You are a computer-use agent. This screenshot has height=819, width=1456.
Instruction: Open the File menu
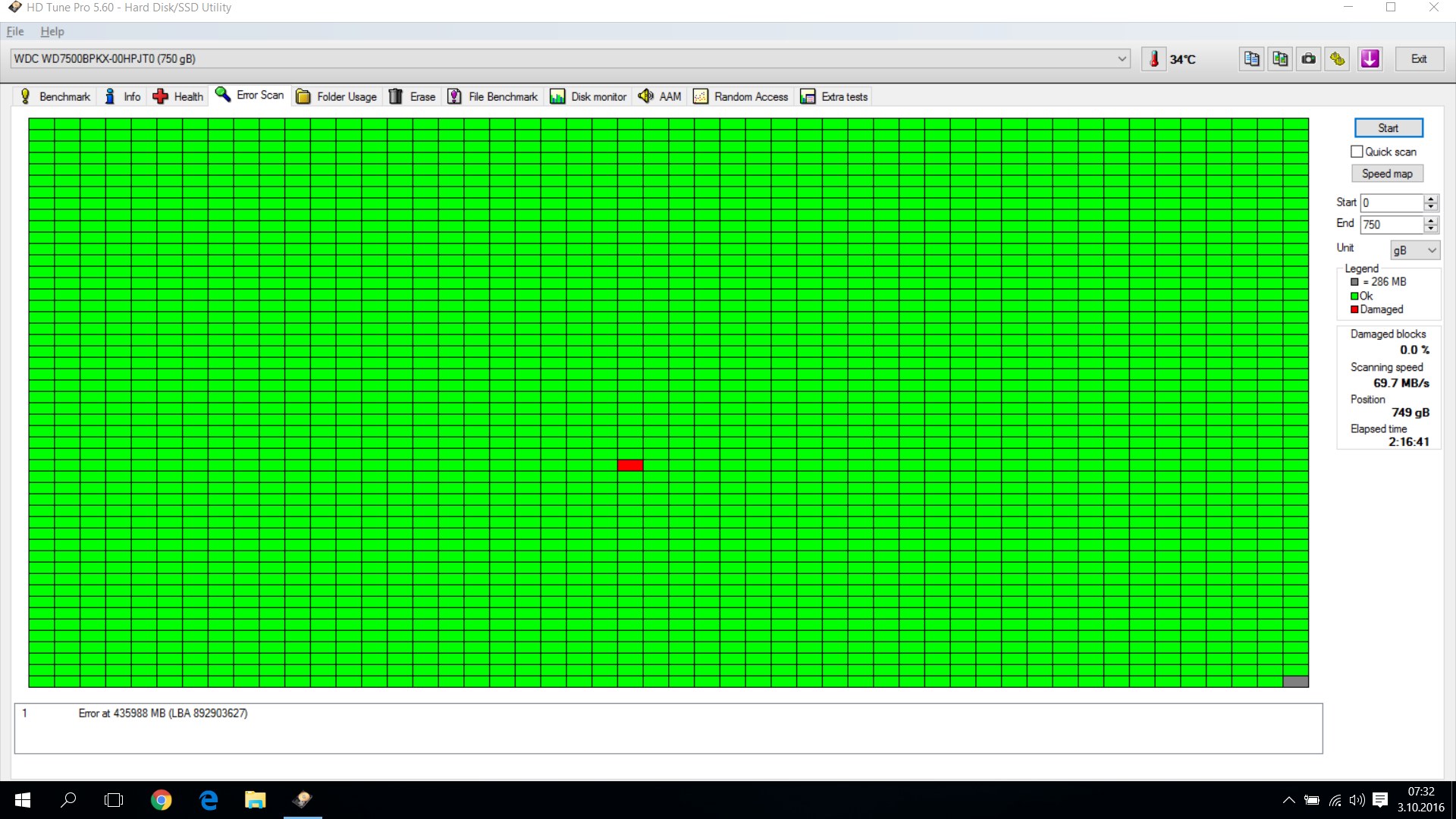click(15, 31)
